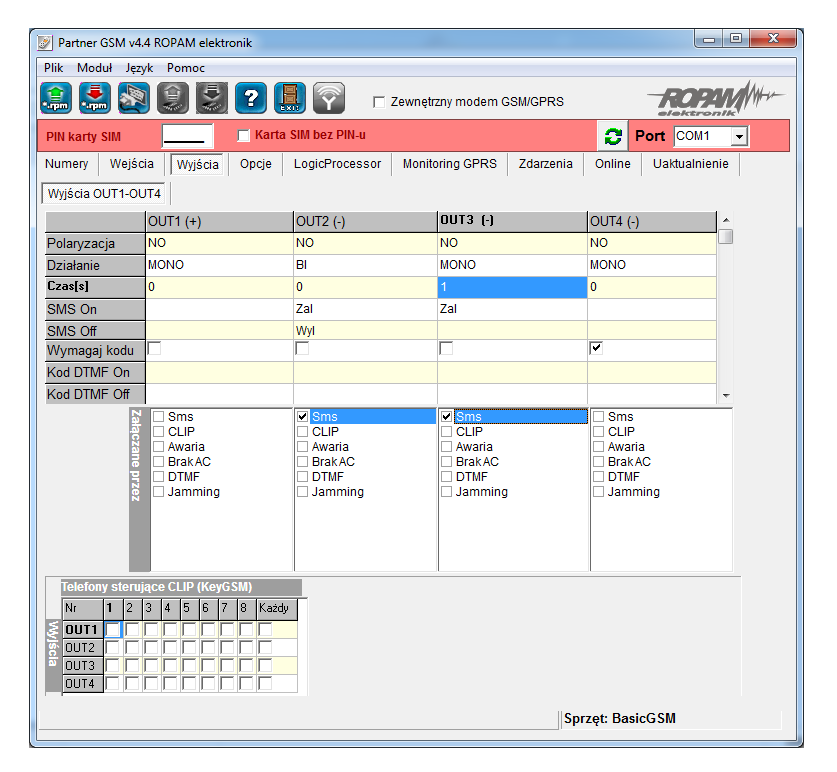The width and height of the screenshot is (837, 772).
Task: Click the grayed-out down-arrow module icon
Action: click(x=211, y=98)
